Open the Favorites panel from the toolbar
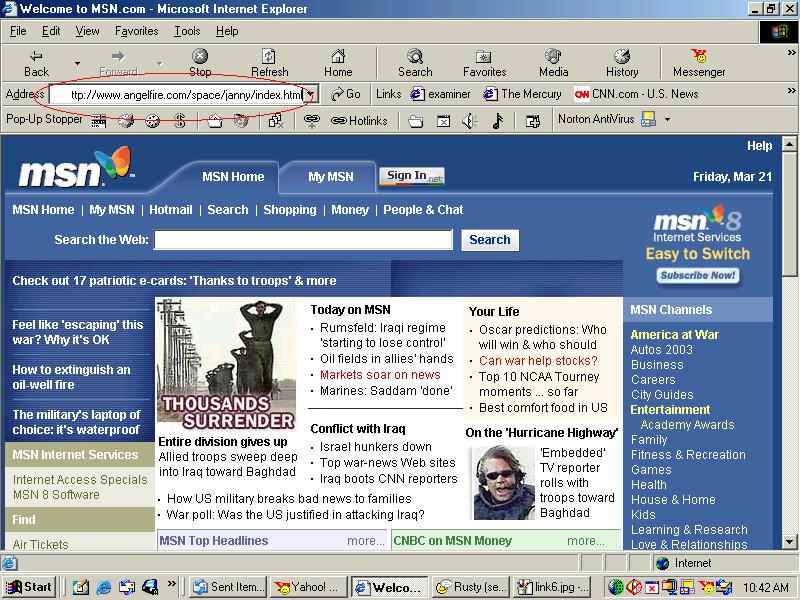 483,62
